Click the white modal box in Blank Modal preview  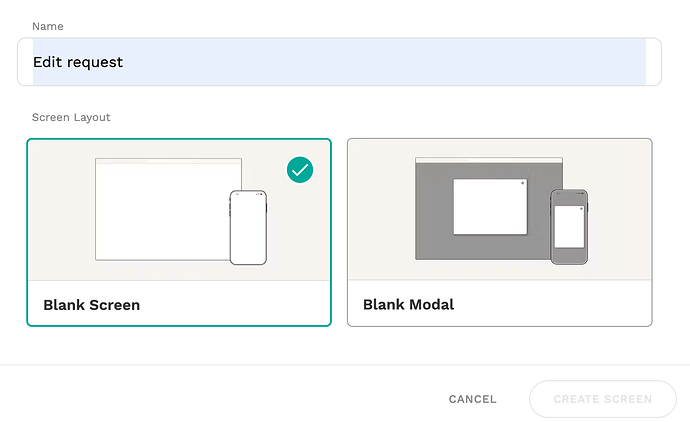(x=490, y=206)
